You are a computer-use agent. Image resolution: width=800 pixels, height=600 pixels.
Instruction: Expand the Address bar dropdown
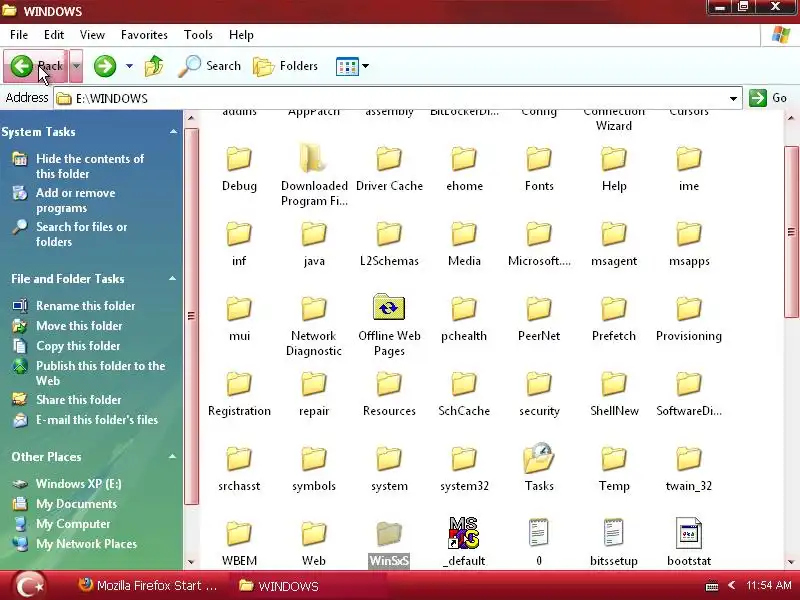pos(733,98)
